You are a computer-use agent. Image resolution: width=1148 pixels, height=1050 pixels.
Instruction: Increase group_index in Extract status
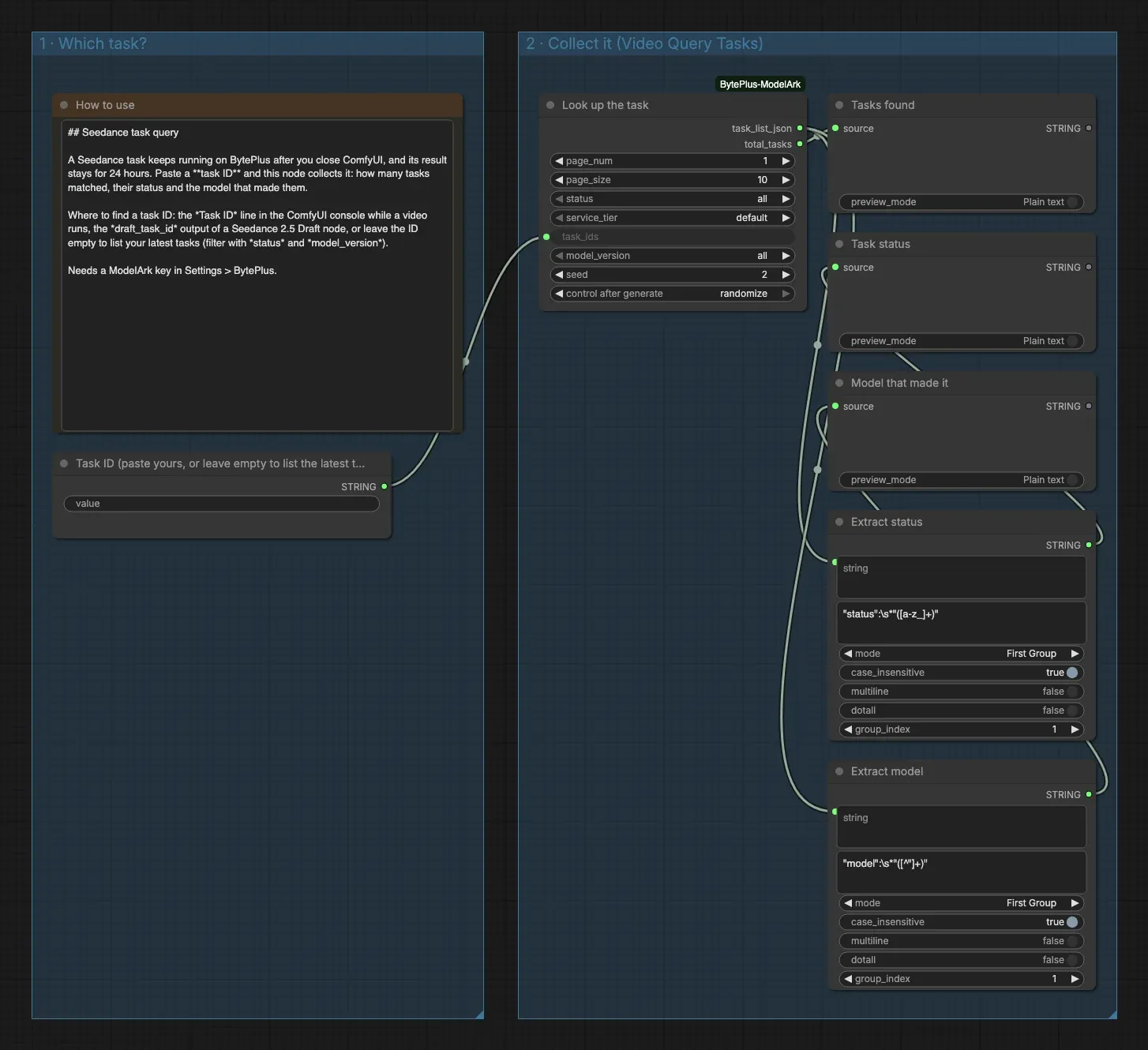(x=1075, y=729)
